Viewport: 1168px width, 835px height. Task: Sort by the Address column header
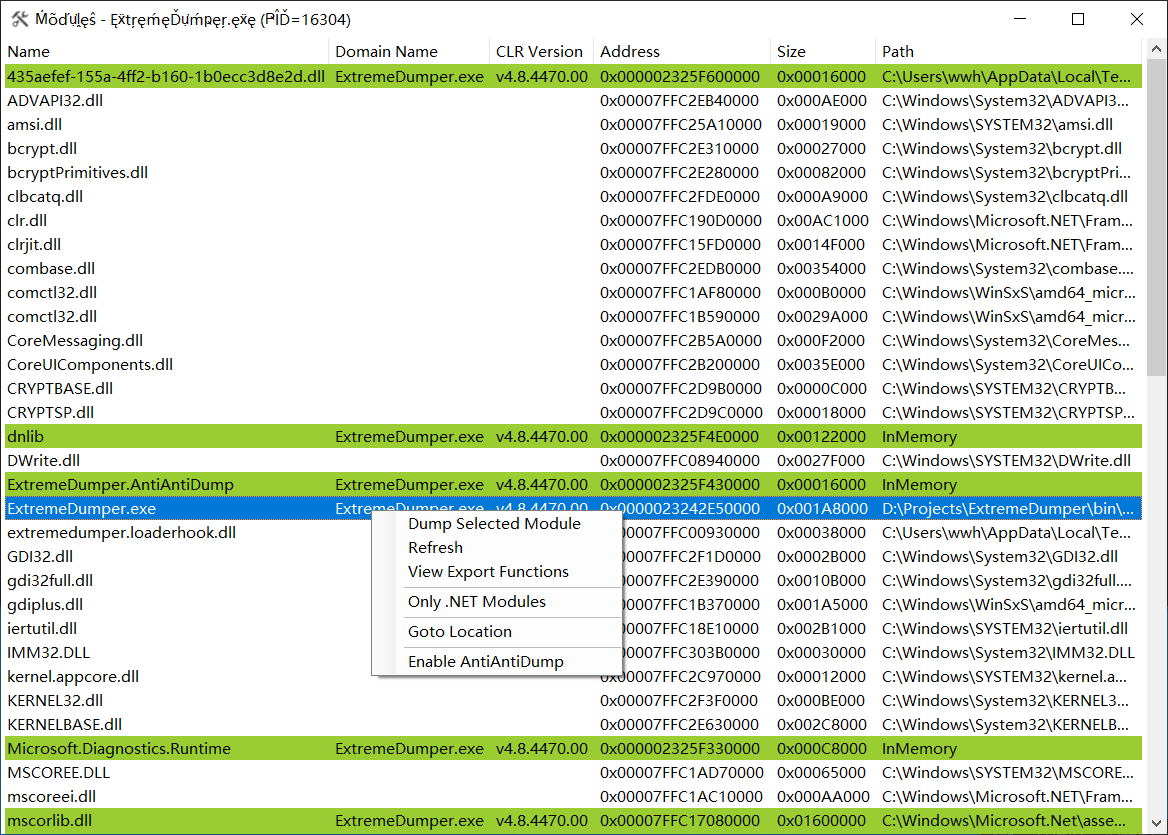coord(682,51)
